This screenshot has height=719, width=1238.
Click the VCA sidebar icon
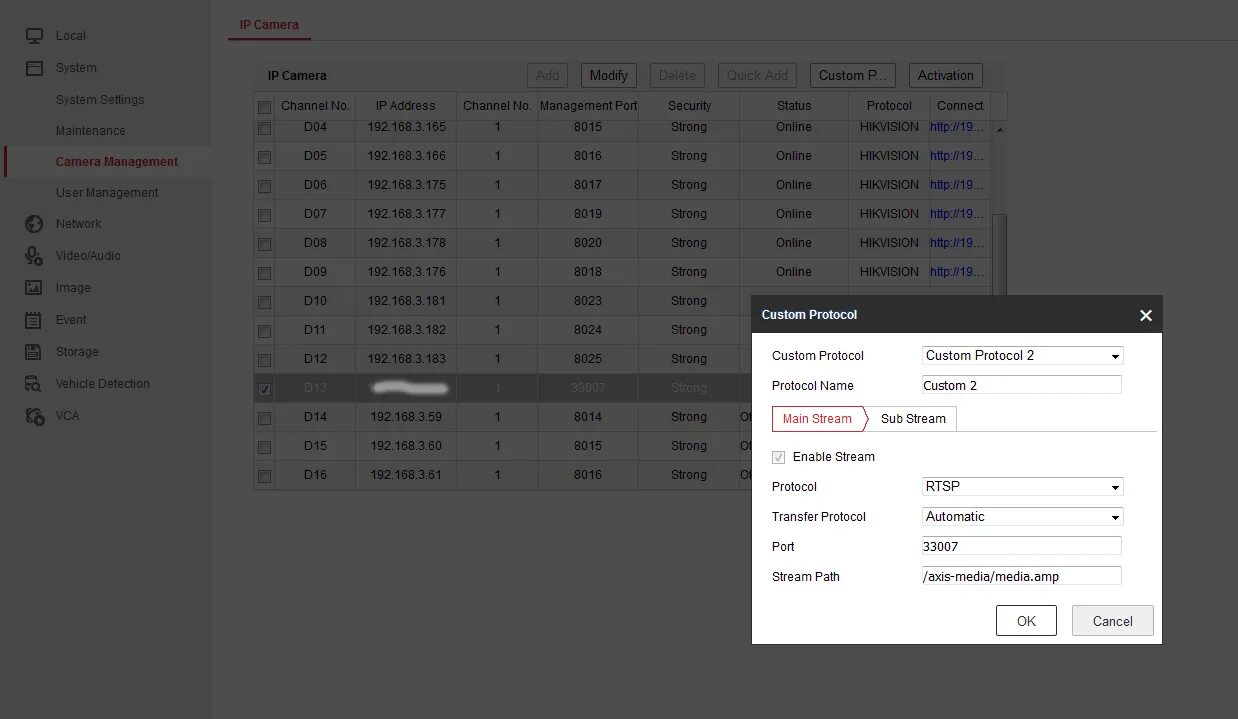[x=35, y=416]
